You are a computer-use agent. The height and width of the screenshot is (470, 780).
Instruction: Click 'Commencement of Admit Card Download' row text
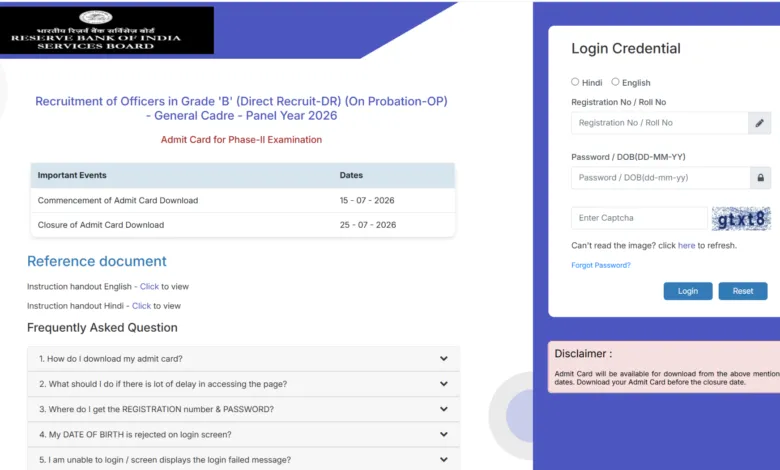[118, 200]
